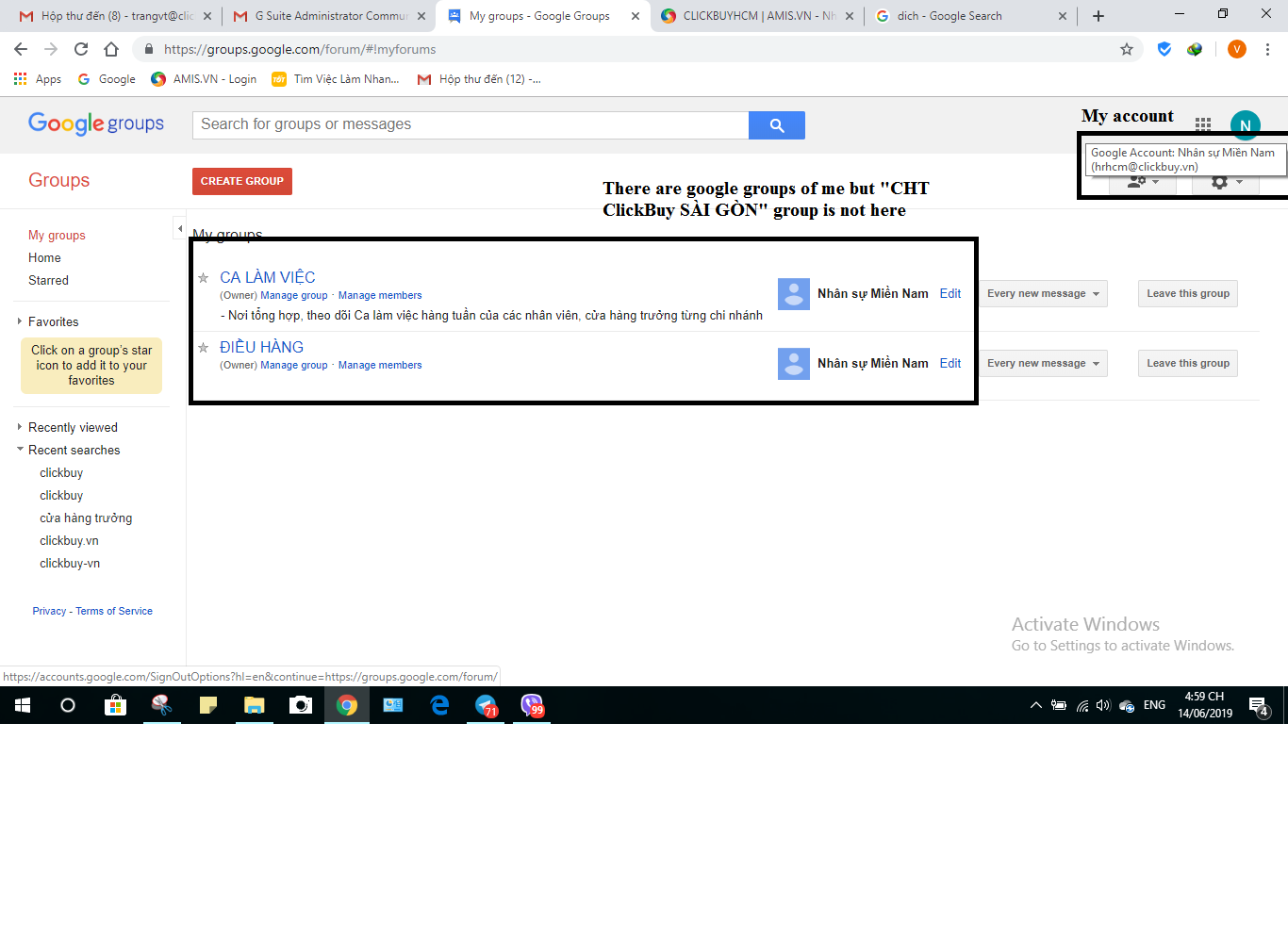Open the Privacy link

[x=49, y=612]
